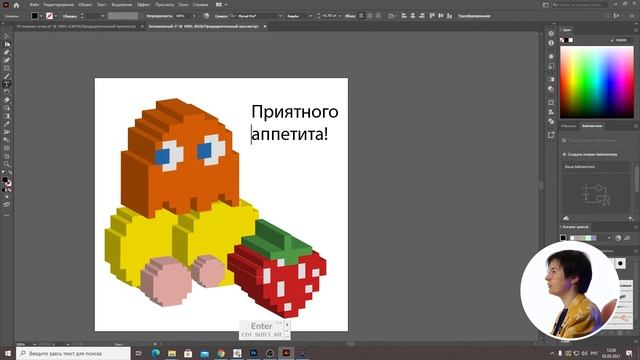Open the Align panel icon in the dock

point(551,112)
